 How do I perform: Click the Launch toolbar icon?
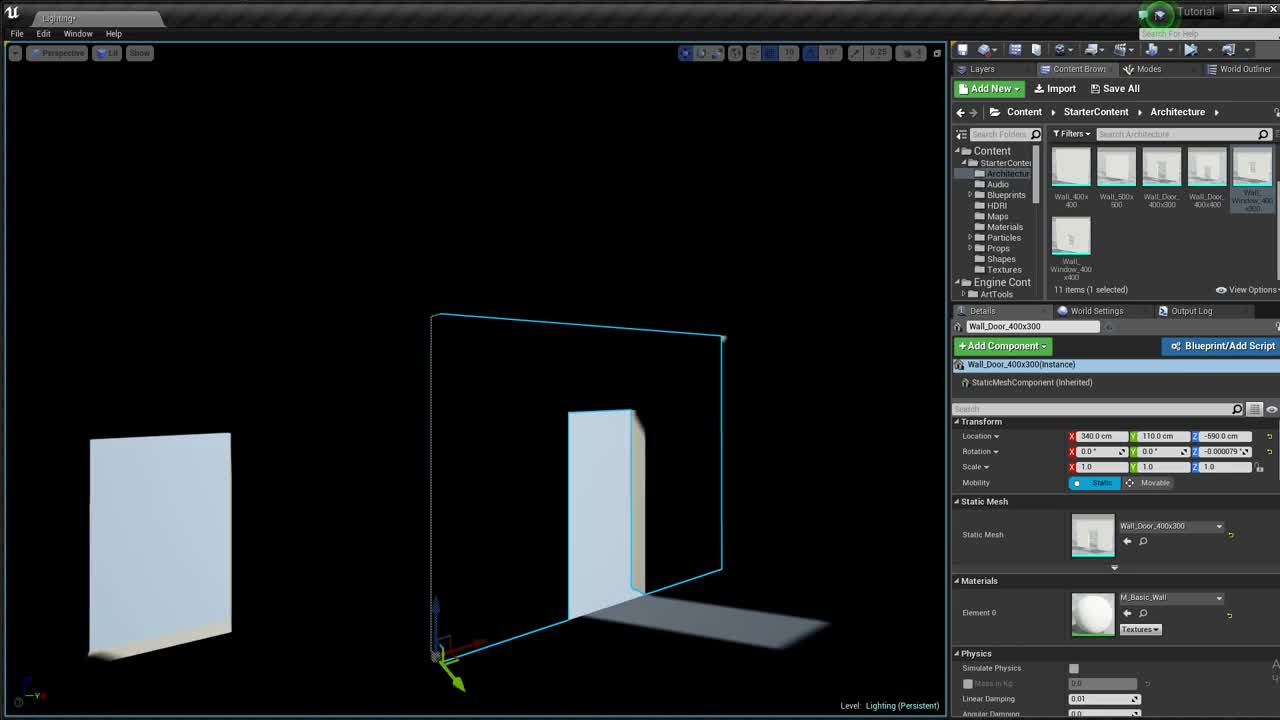tap(1229, 49)
